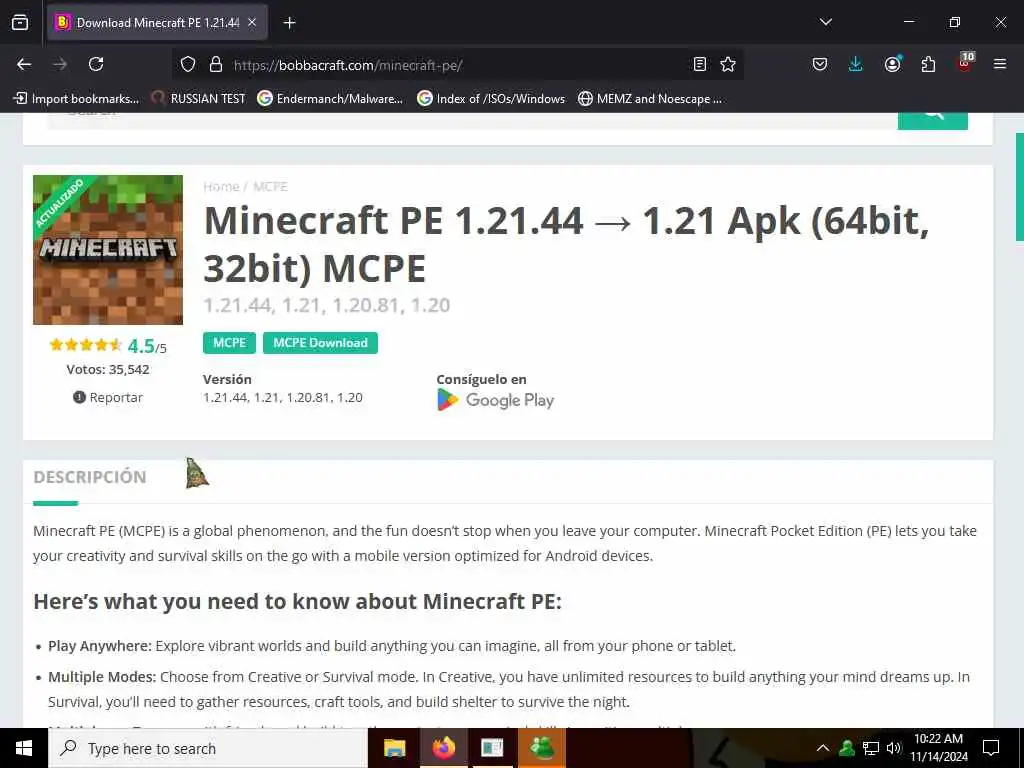Open the Minecraft app thumbnail image
Viewport: 1024px width, 768px height.
coord(108,249)
